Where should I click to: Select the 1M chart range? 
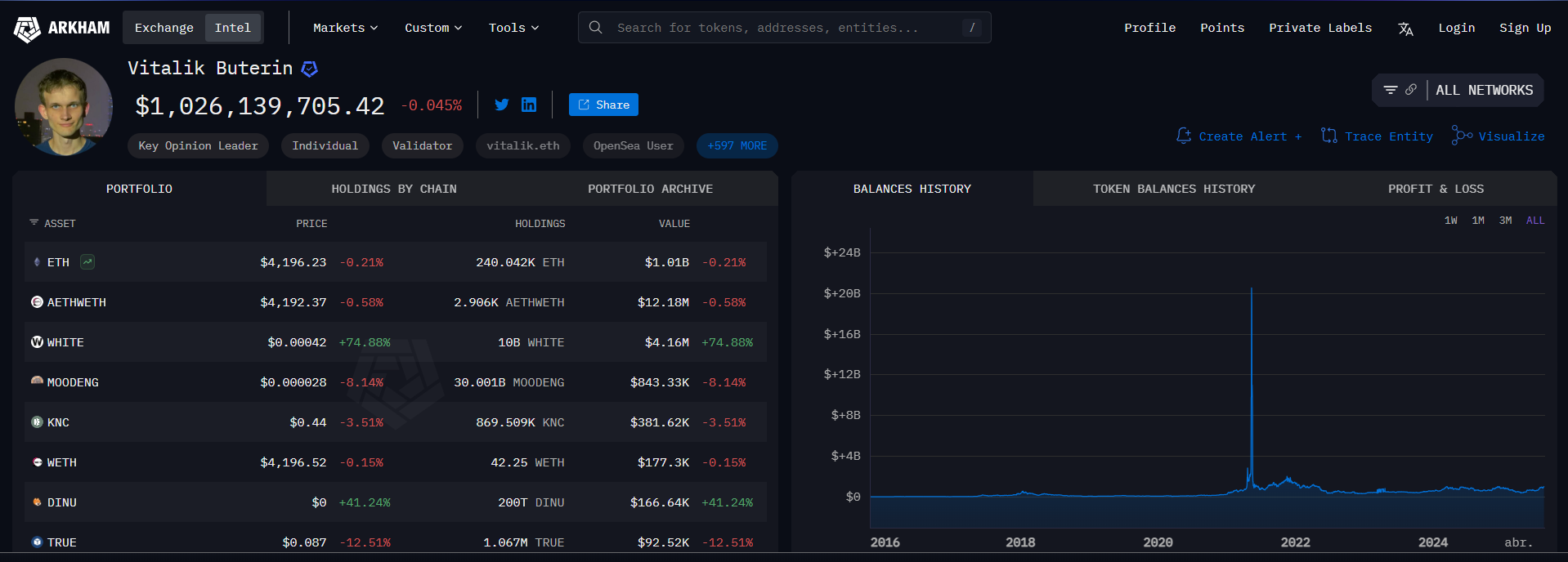coord(1478,221)
